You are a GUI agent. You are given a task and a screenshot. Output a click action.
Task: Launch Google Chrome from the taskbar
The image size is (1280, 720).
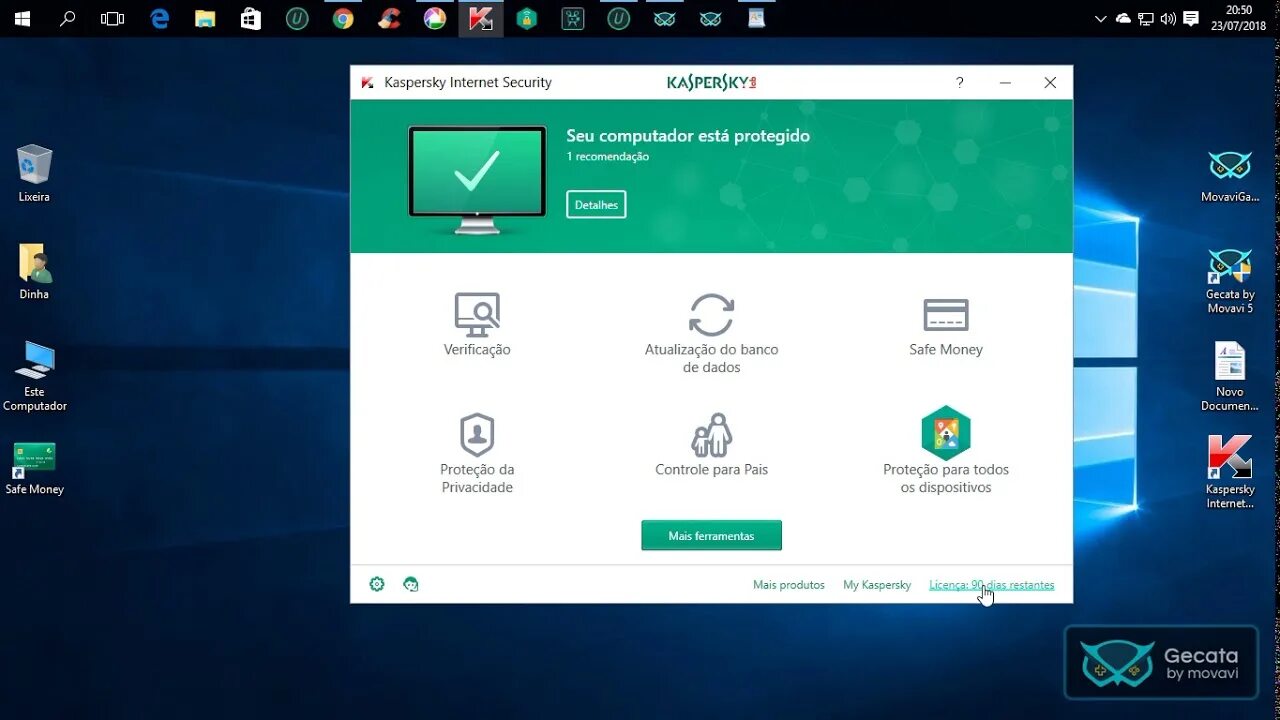tap(343, 18)
